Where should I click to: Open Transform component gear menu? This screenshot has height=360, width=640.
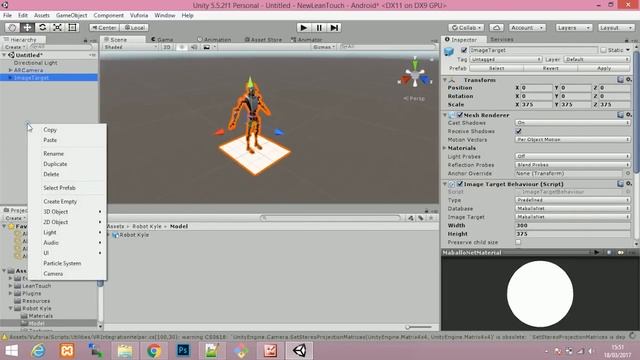(629, 80)
